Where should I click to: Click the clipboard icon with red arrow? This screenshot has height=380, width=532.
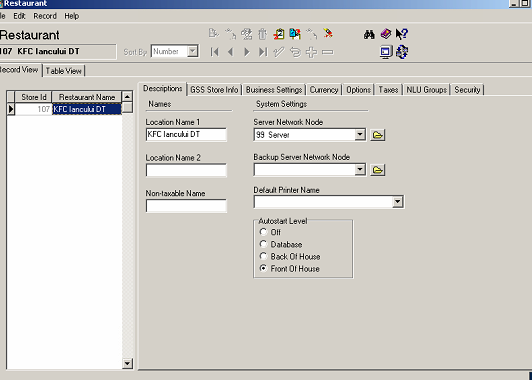(279, 34)
